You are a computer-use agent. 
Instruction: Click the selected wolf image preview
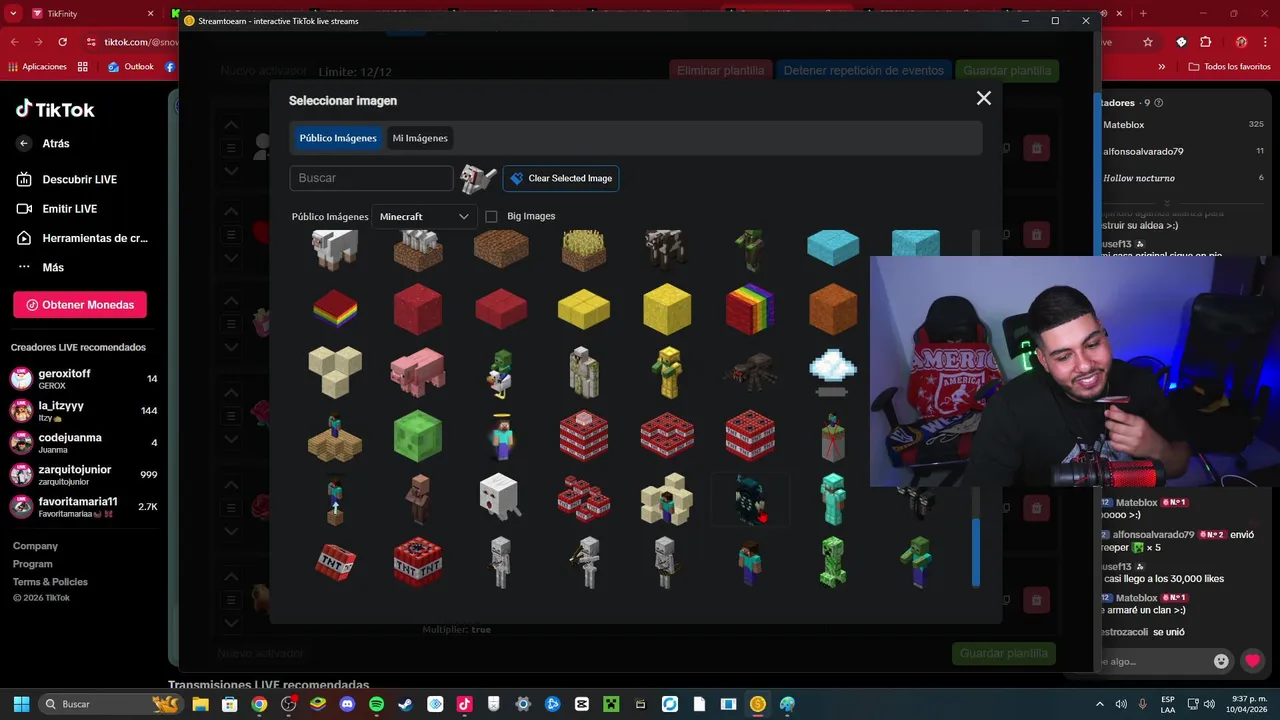click(478, 178)
